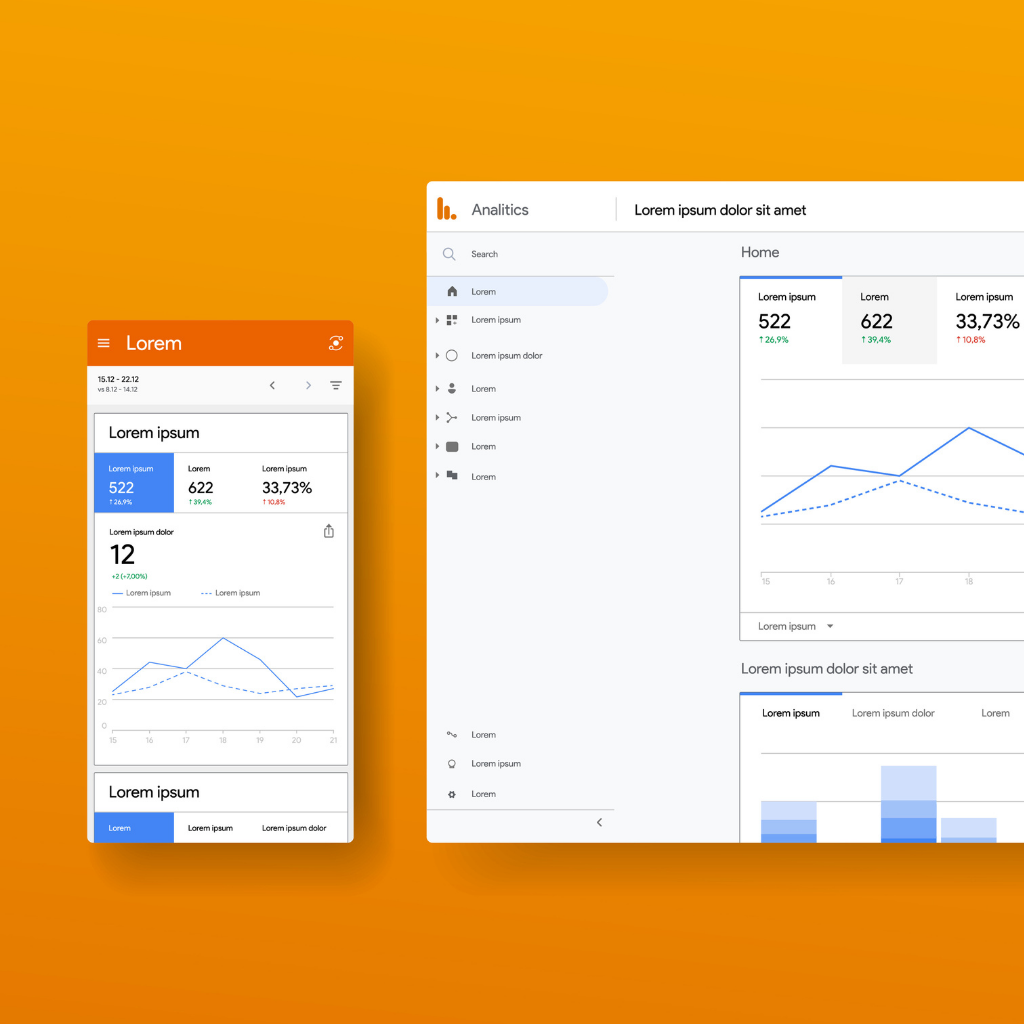This screenshot has height=1024, width=1024.
Task: Select the 622 metric card on desktop
Action: pyautogui.click(x=889, y=320)
